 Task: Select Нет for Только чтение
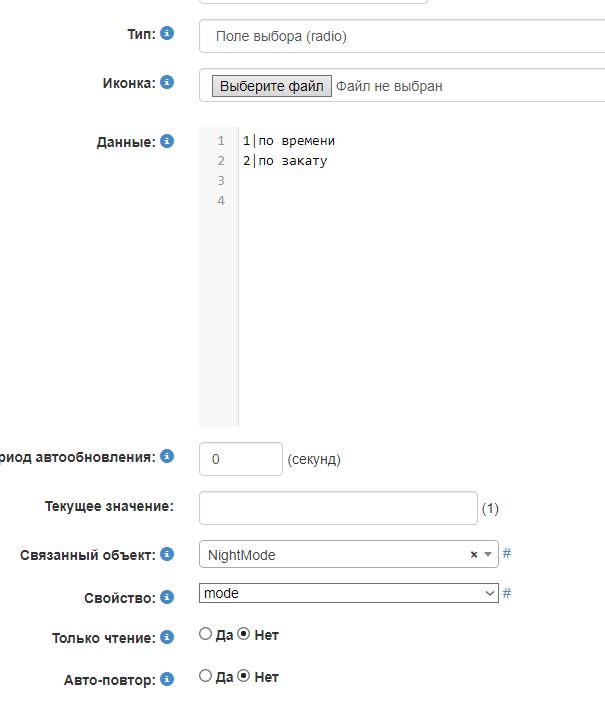pyautogui.click(x=243, y=634)
